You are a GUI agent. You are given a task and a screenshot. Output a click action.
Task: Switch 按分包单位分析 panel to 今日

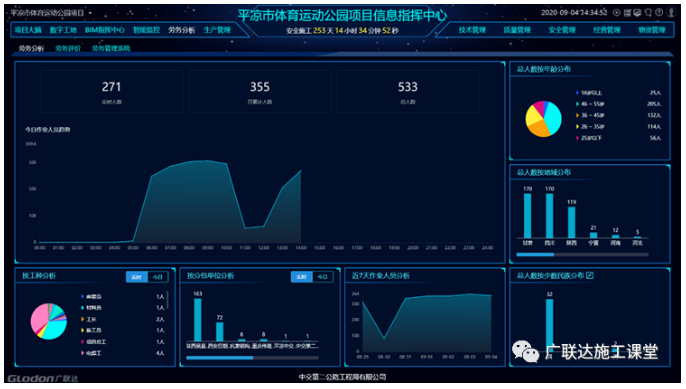coord(322,277)
